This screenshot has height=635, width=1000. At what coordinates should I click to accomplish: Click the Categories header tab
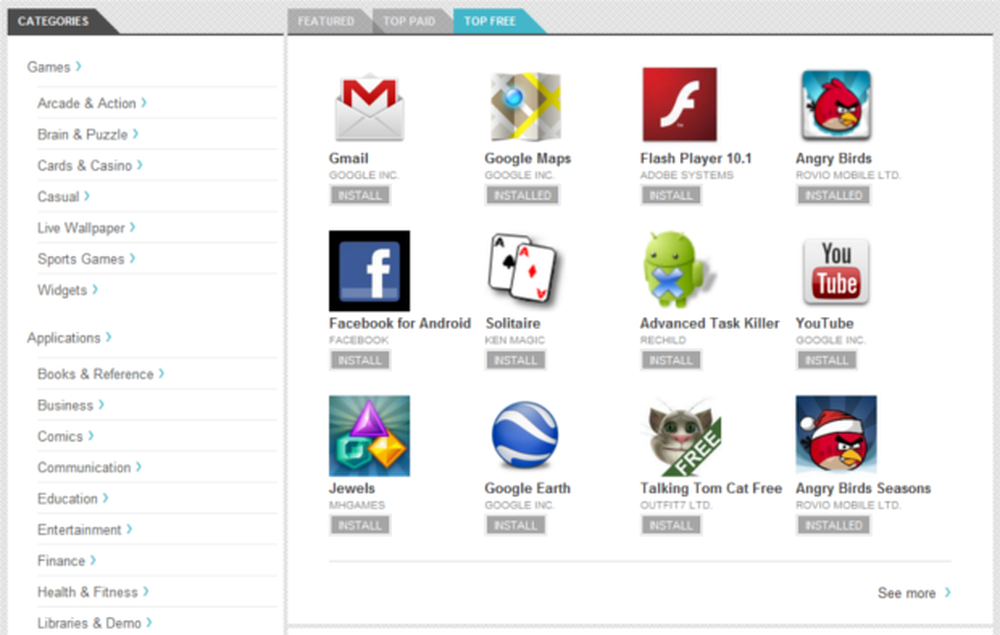click(x=54, y=21)
